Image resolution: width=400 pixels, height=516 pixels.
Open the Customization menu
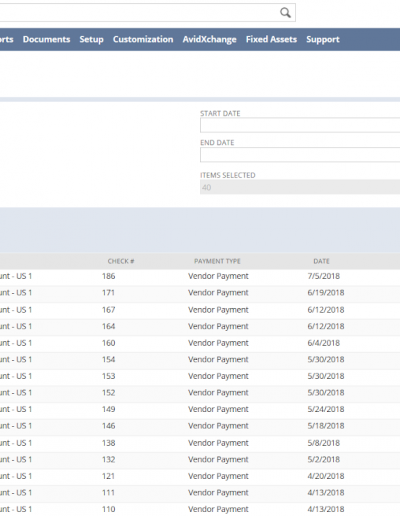(143, 39)
